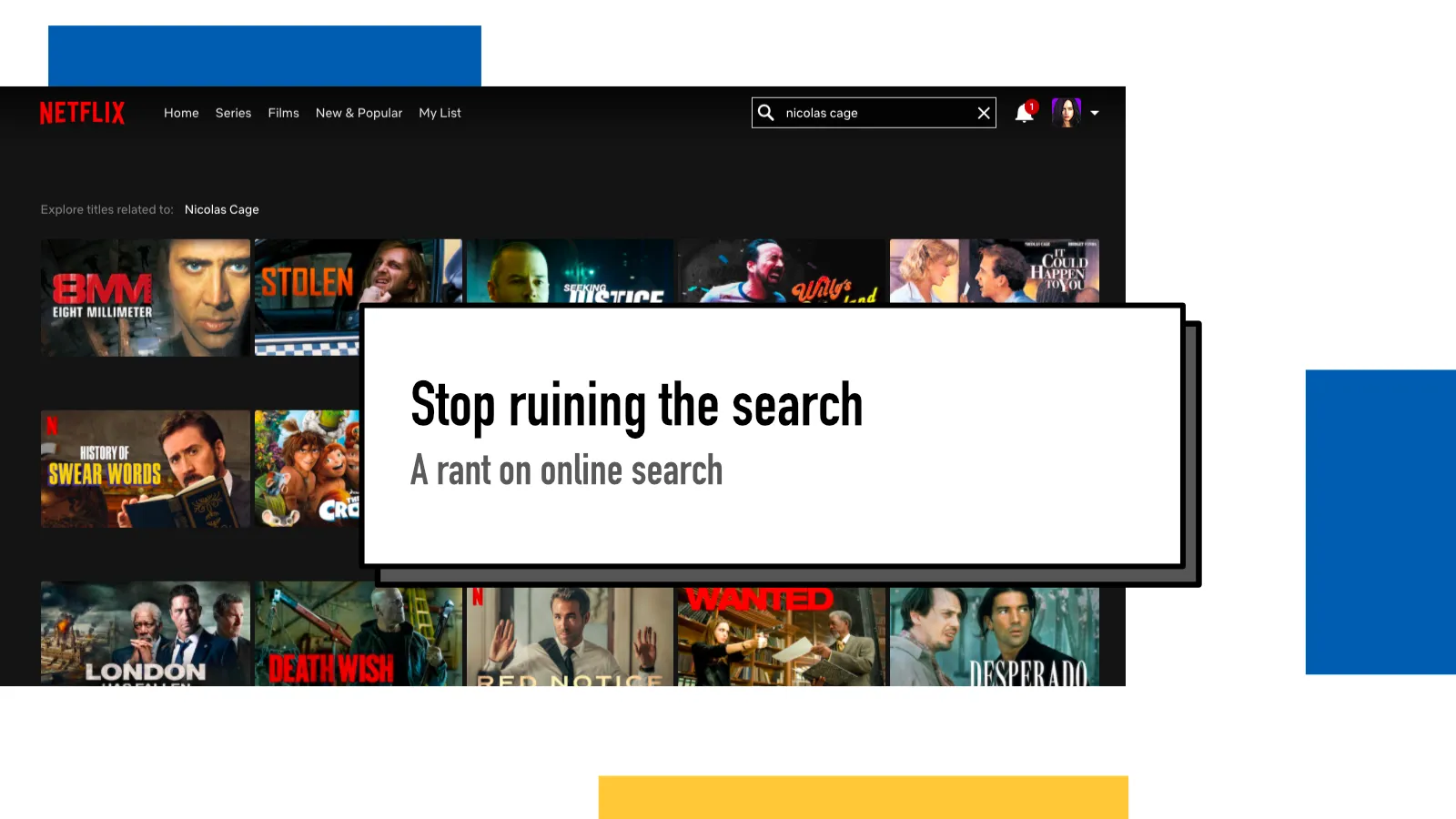Open the Series menu item
Viewport: 1456px width, 819px height.
(233, 113)
